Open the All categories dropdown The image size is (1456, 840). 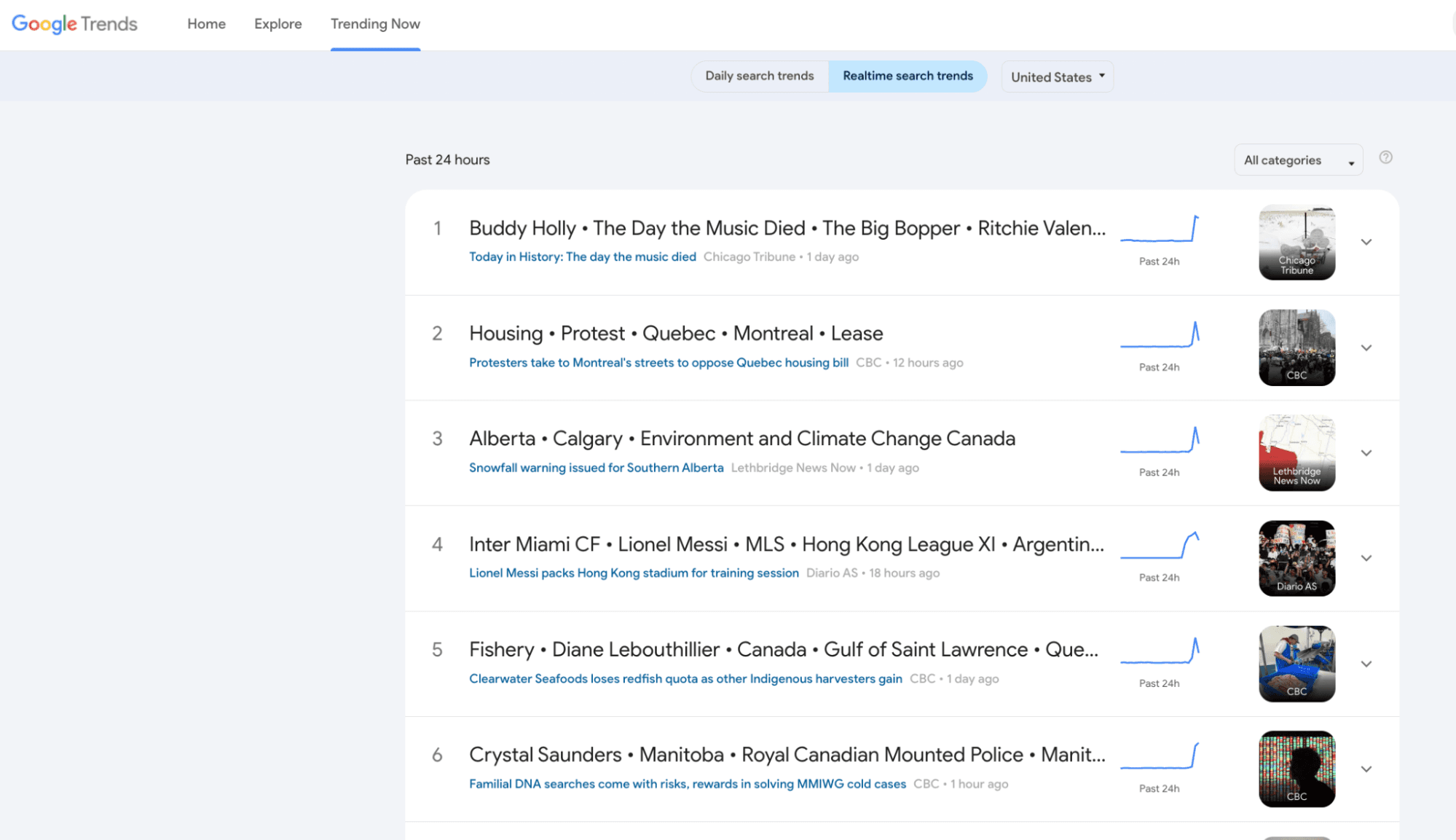tap(1298, 160)
